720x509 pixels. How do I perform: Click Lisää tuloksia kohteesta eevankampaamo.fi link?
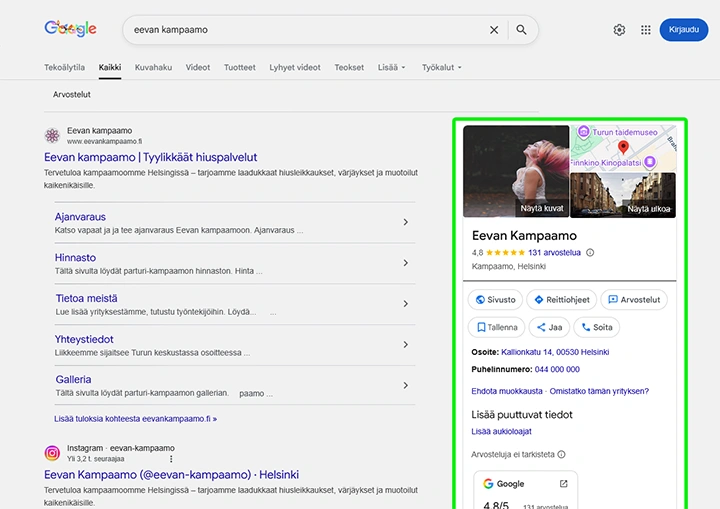[135, 419]
